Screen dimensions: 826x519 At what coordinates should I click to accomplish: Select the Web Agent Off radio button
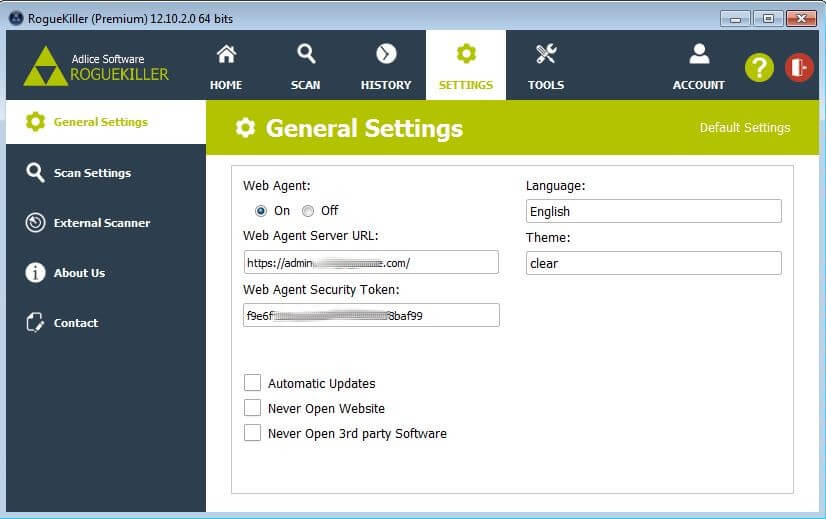[x=308, y=211]
